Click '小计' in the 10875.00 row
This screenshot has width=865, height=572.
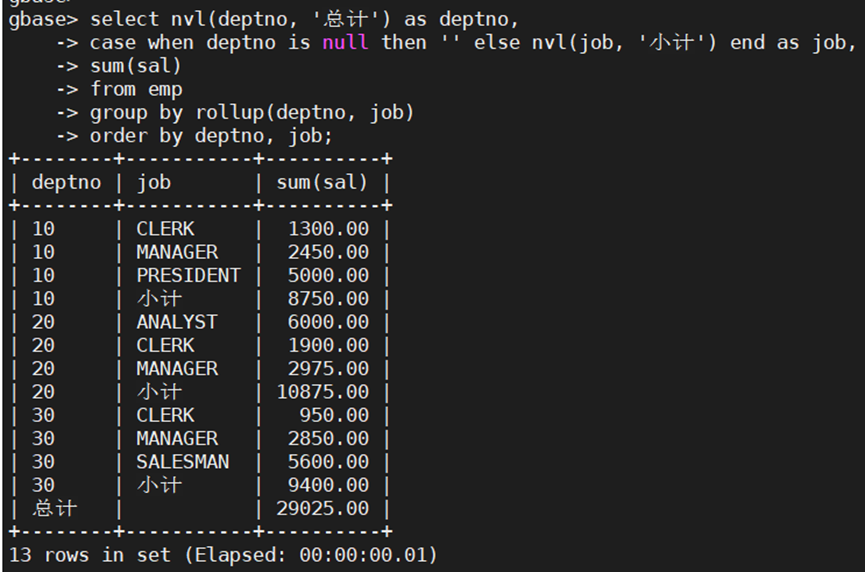point(159,392)
